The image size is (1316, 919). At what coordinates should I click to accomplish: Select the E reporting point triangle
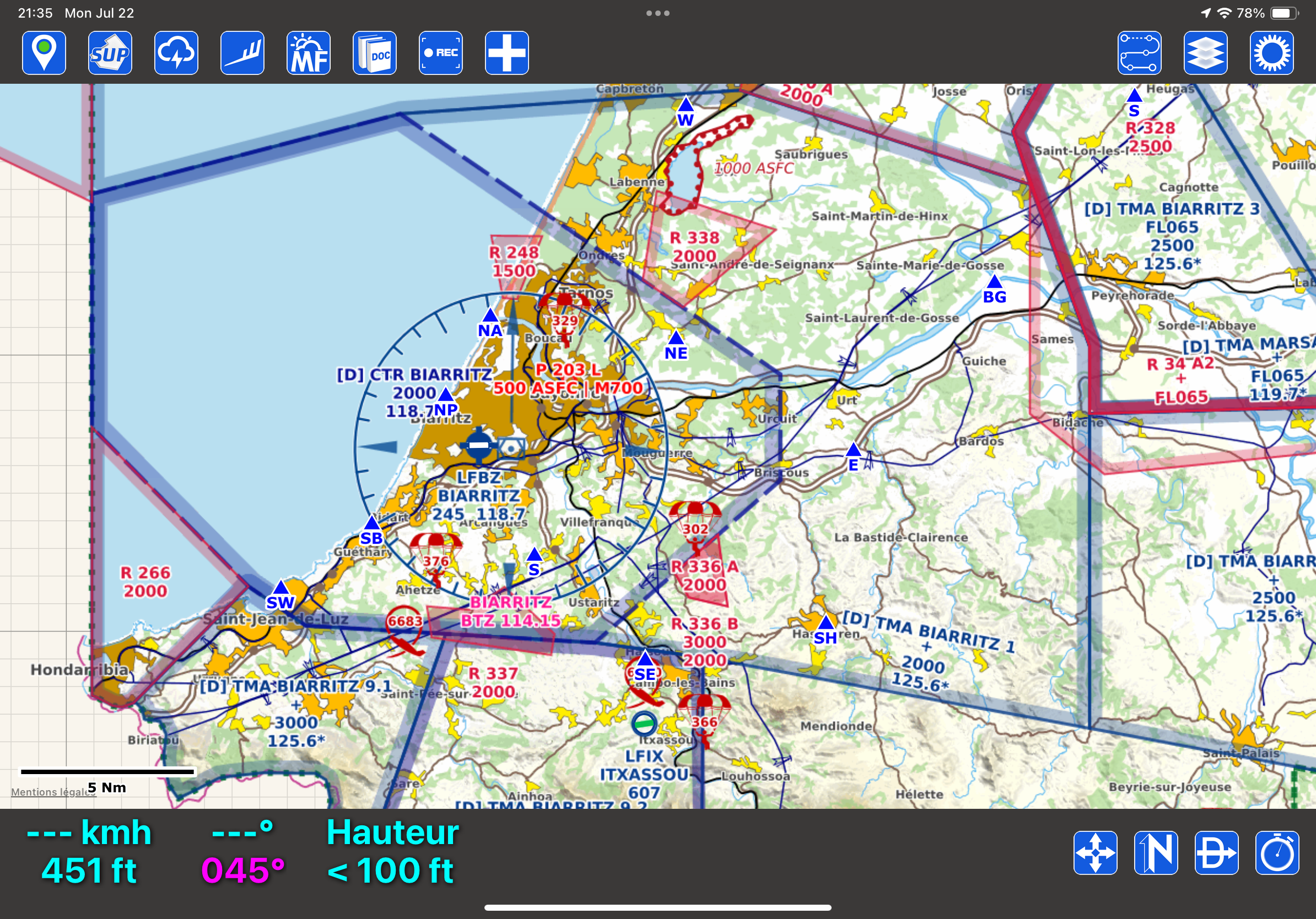(854, 449)
